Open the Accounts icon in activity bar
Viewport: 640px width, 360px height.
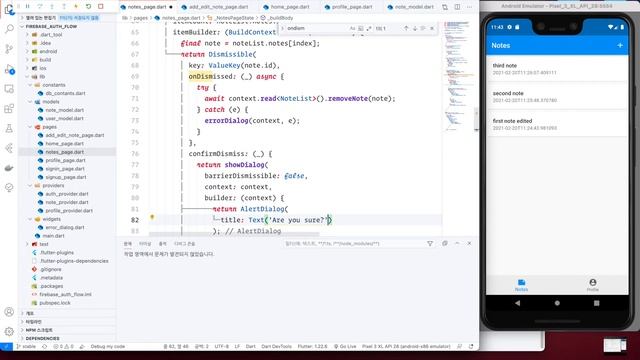click(x=9, y=312)
